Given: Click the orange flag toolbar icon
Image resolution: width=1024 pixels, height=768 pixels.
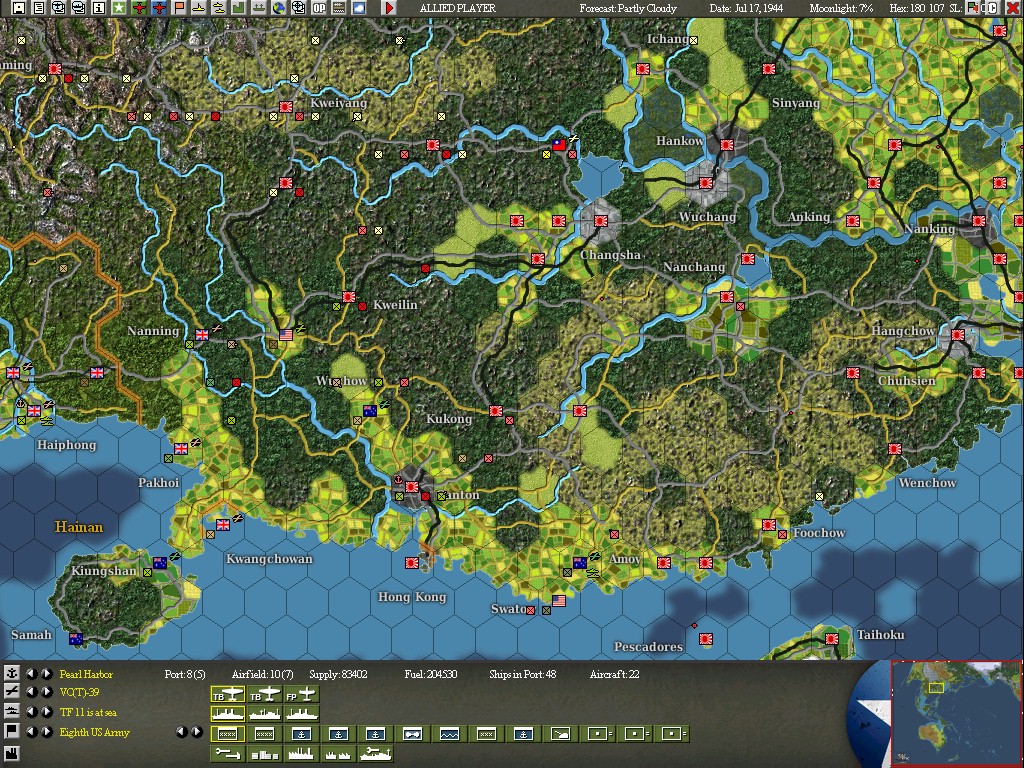Looking at the screenshot, I should point(179,8).
